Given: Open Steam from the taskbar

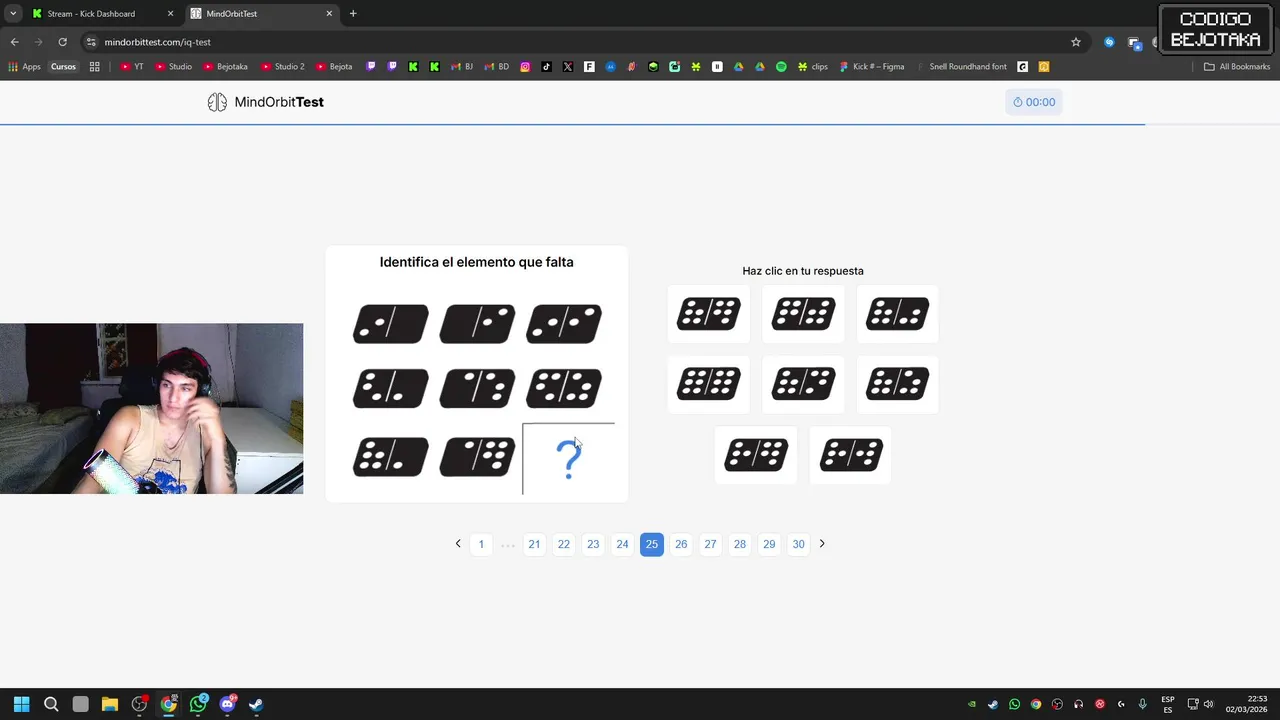Looking at the screenshot, I should point(256,704).
